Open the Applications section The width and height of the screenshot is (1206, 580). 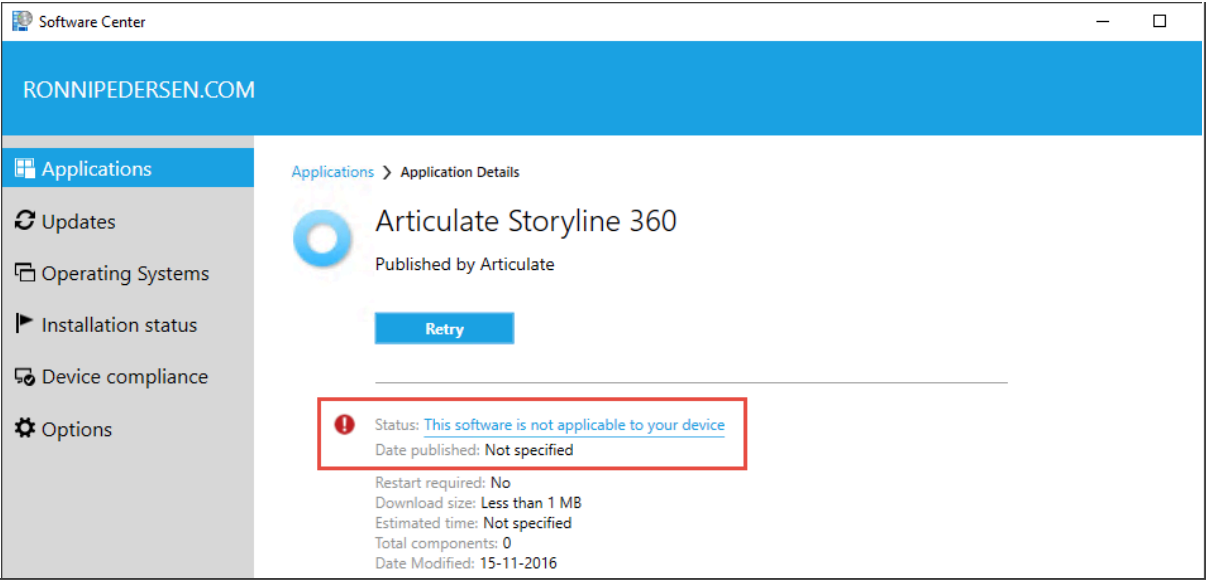(128, 169)
